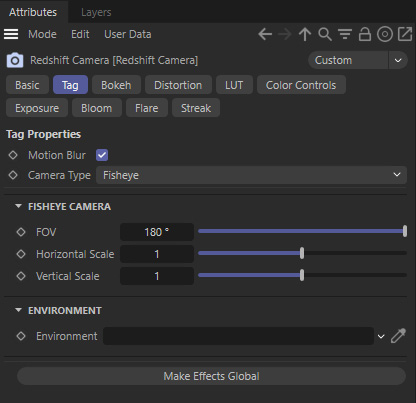Click the circular target mode icon
This screenshot has width=416, height=403.
click(385, 34)
